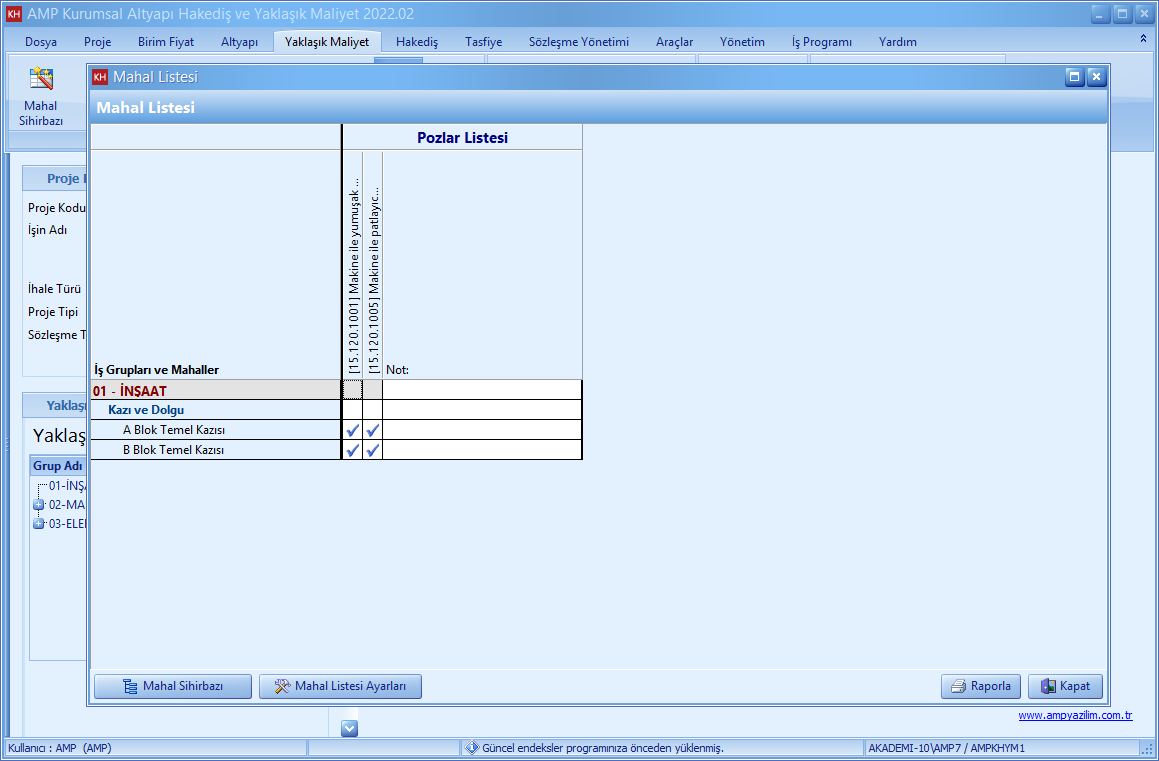
Task: Uncheck 15.120.1001 for B Blok Temel Kazısı
Action: pos(352,450)
